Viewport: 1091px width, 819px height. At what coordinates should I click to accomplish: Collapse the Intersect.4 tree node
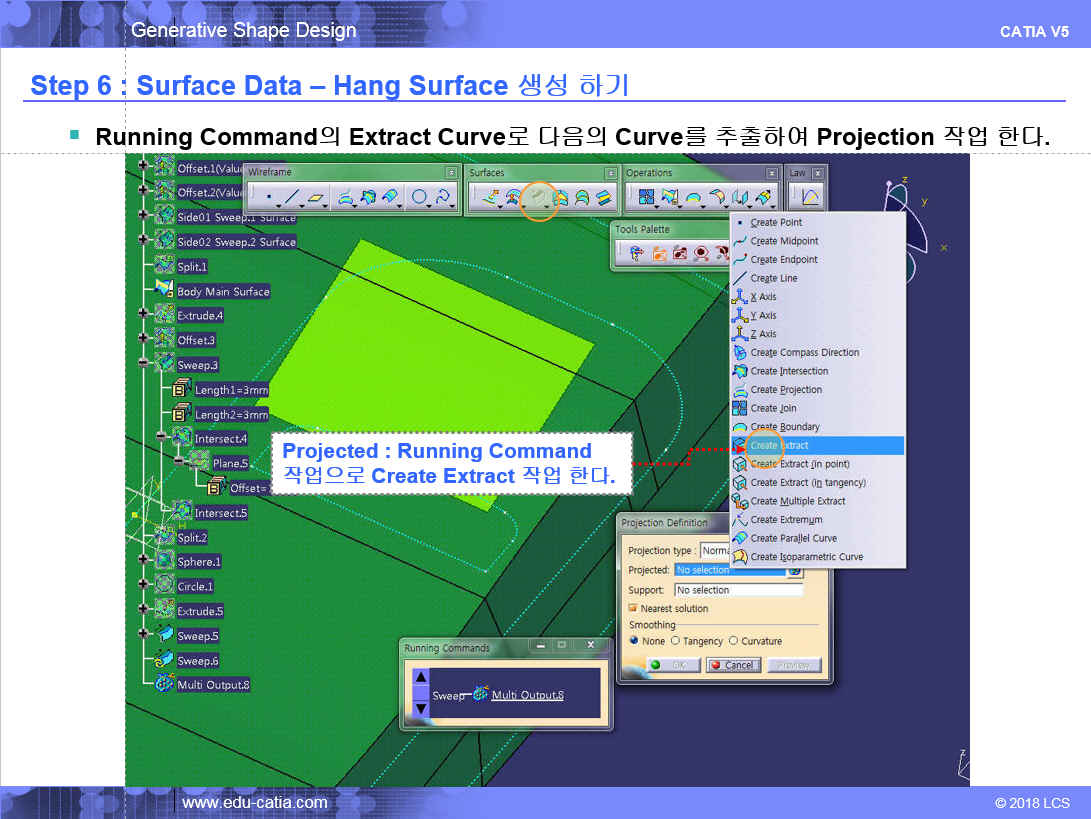[161, 437]
